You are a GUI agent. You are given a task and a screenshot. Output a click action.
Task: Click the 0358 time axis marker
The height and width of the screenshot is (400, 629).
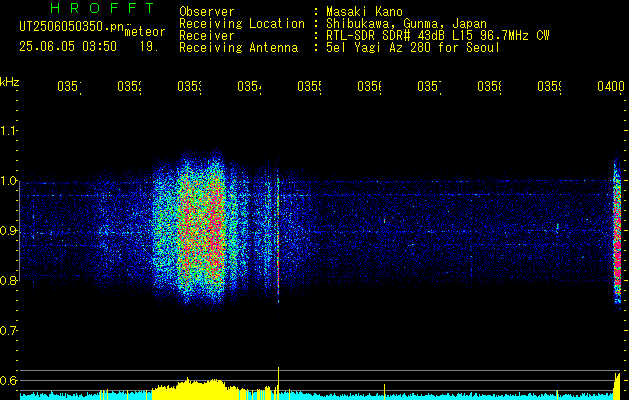coord(489,86)
